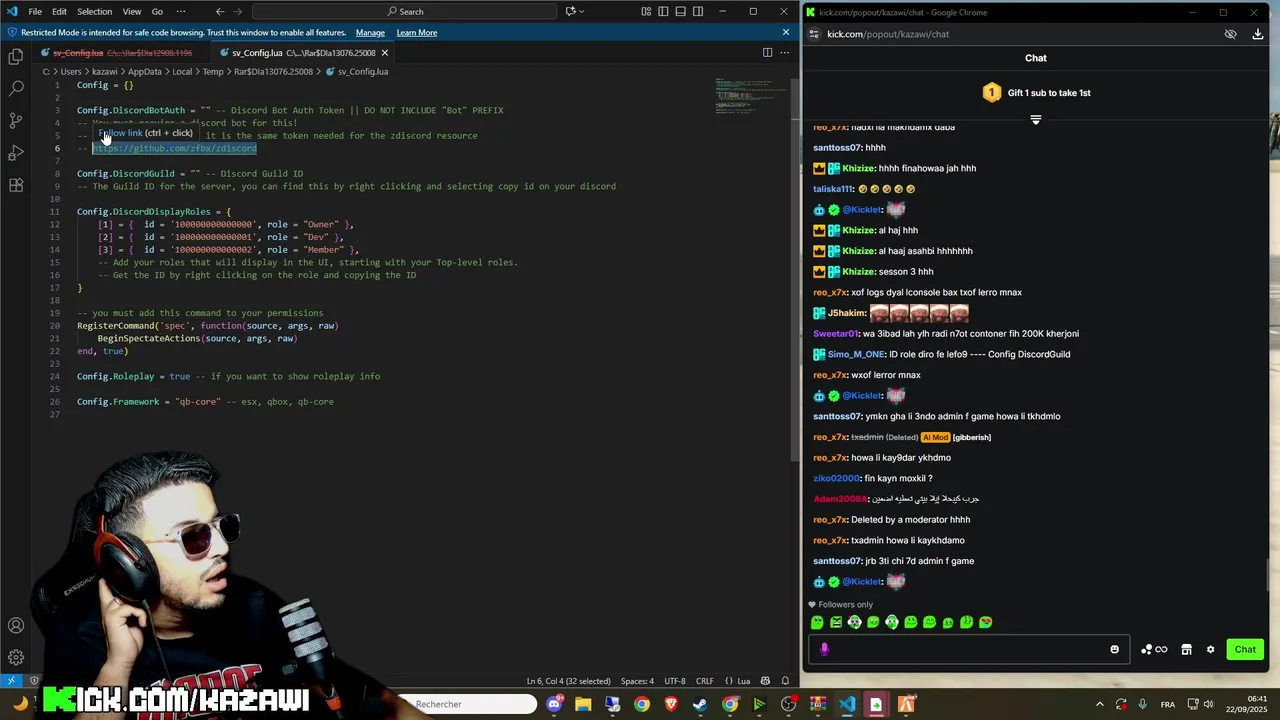Screen dimensions: 1280x720
Task: Dismiss the Restricted Mode banner
Action: tap(786, 32)
